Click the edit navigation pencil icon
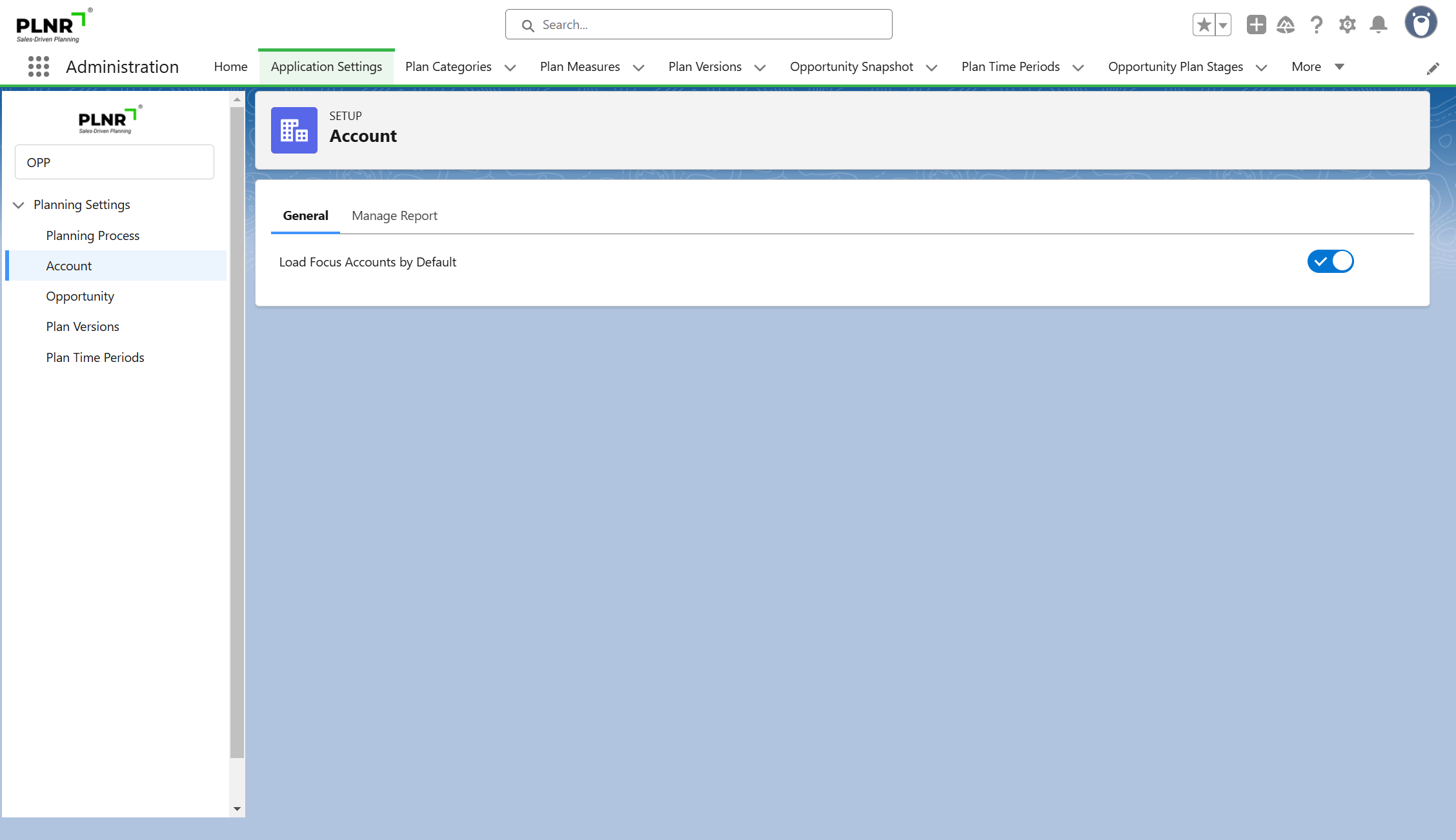 1433,68
